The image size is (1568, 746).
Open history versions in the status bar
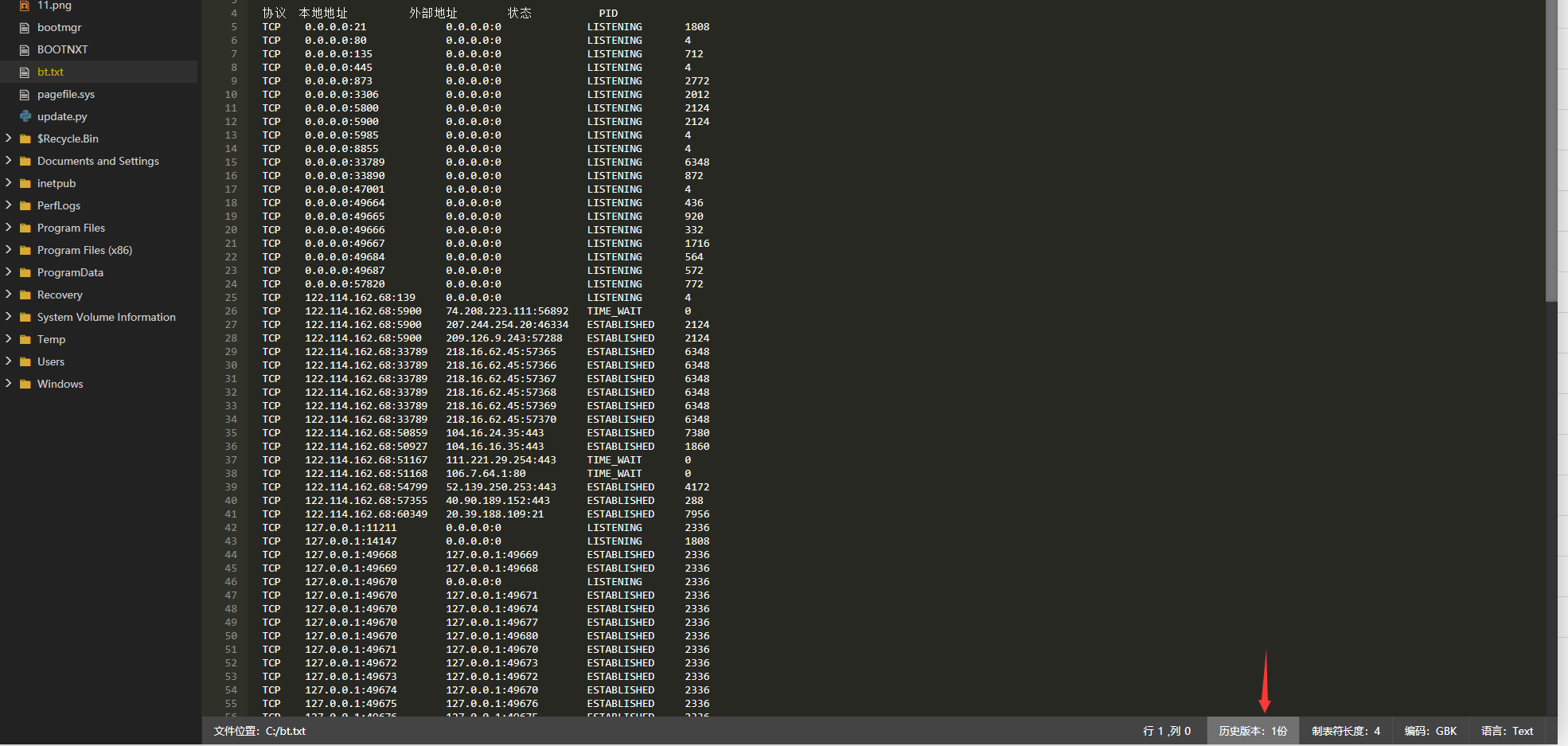(1253, 731)
